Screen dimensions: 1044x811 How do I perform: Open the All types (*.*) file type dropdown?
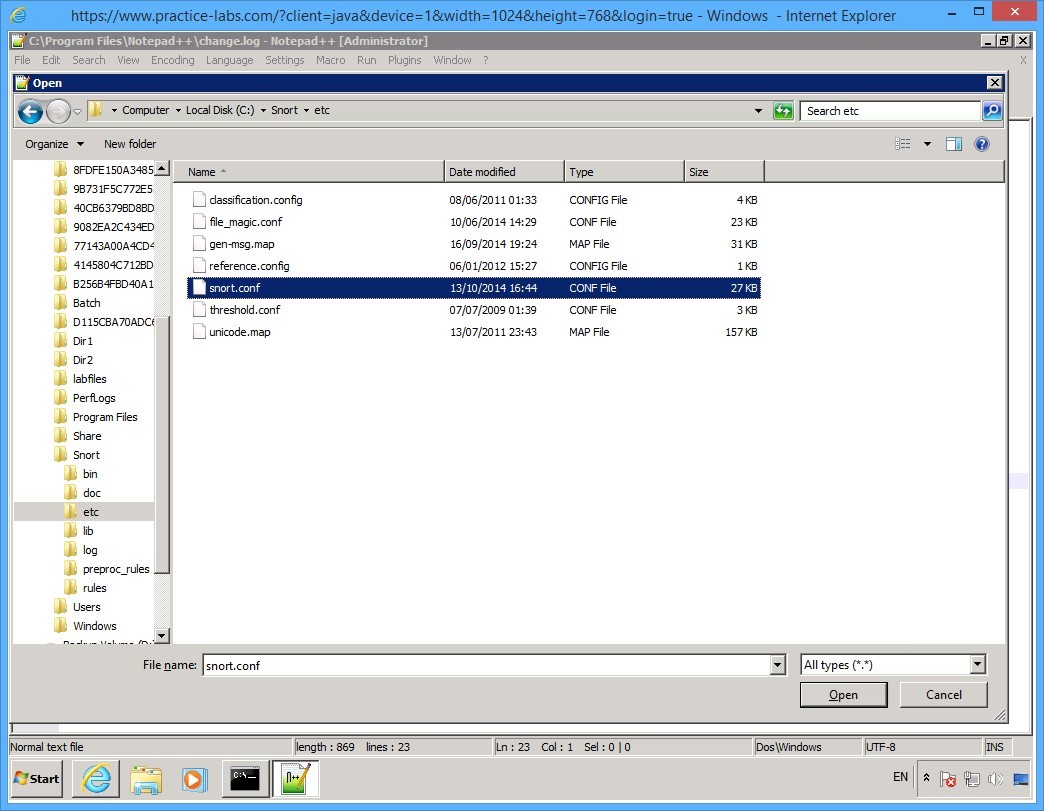click(891, 664)
